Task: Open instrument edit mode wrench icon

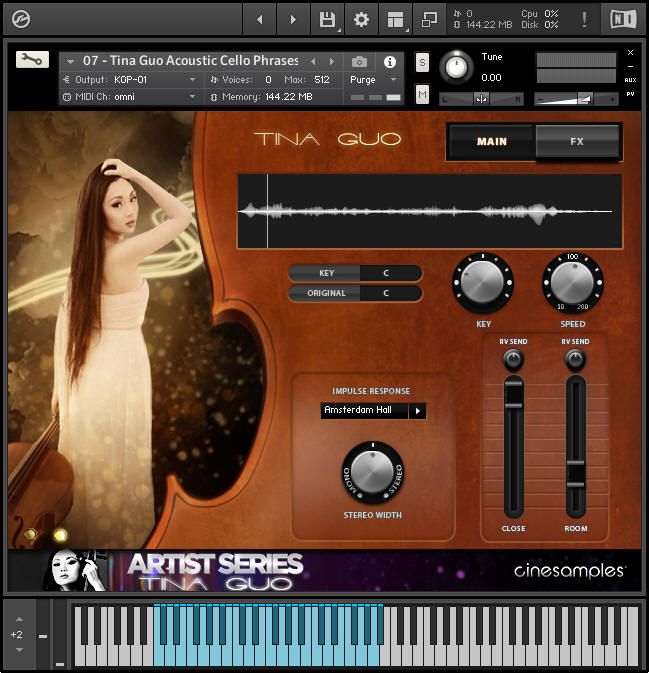Action: [32, 60]
